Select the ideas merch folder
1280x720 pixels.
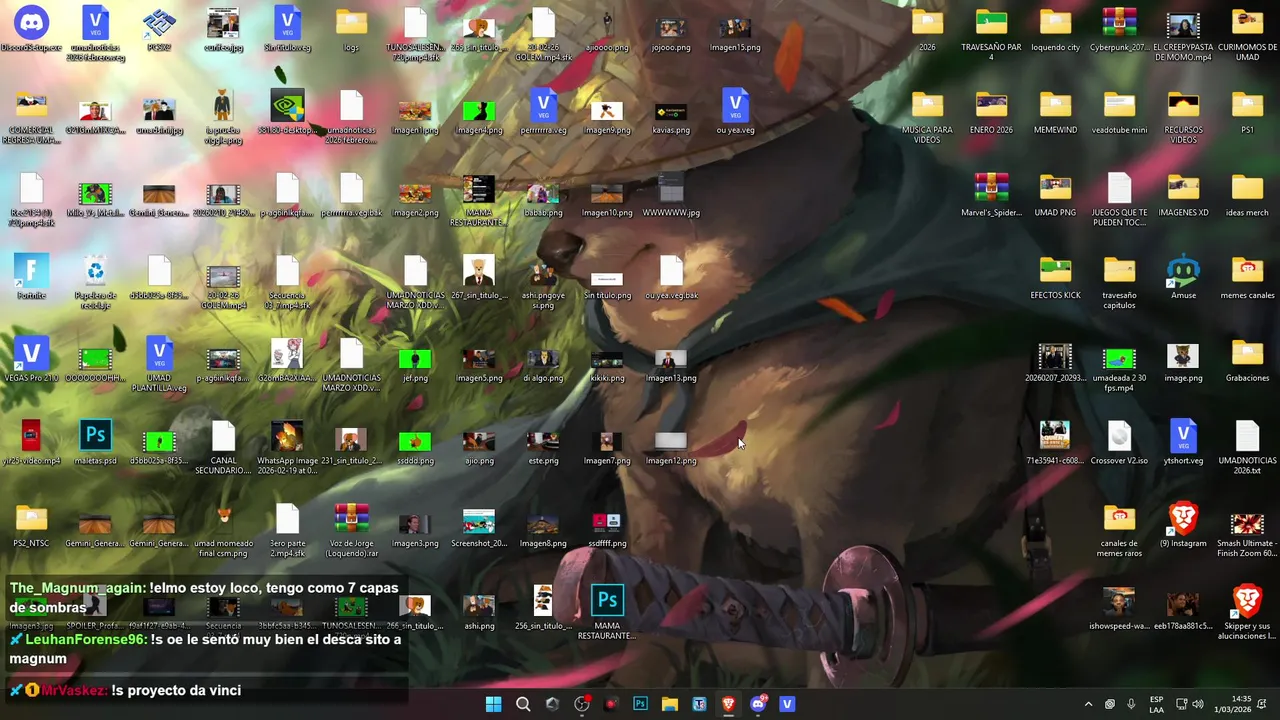(1247, 189)
